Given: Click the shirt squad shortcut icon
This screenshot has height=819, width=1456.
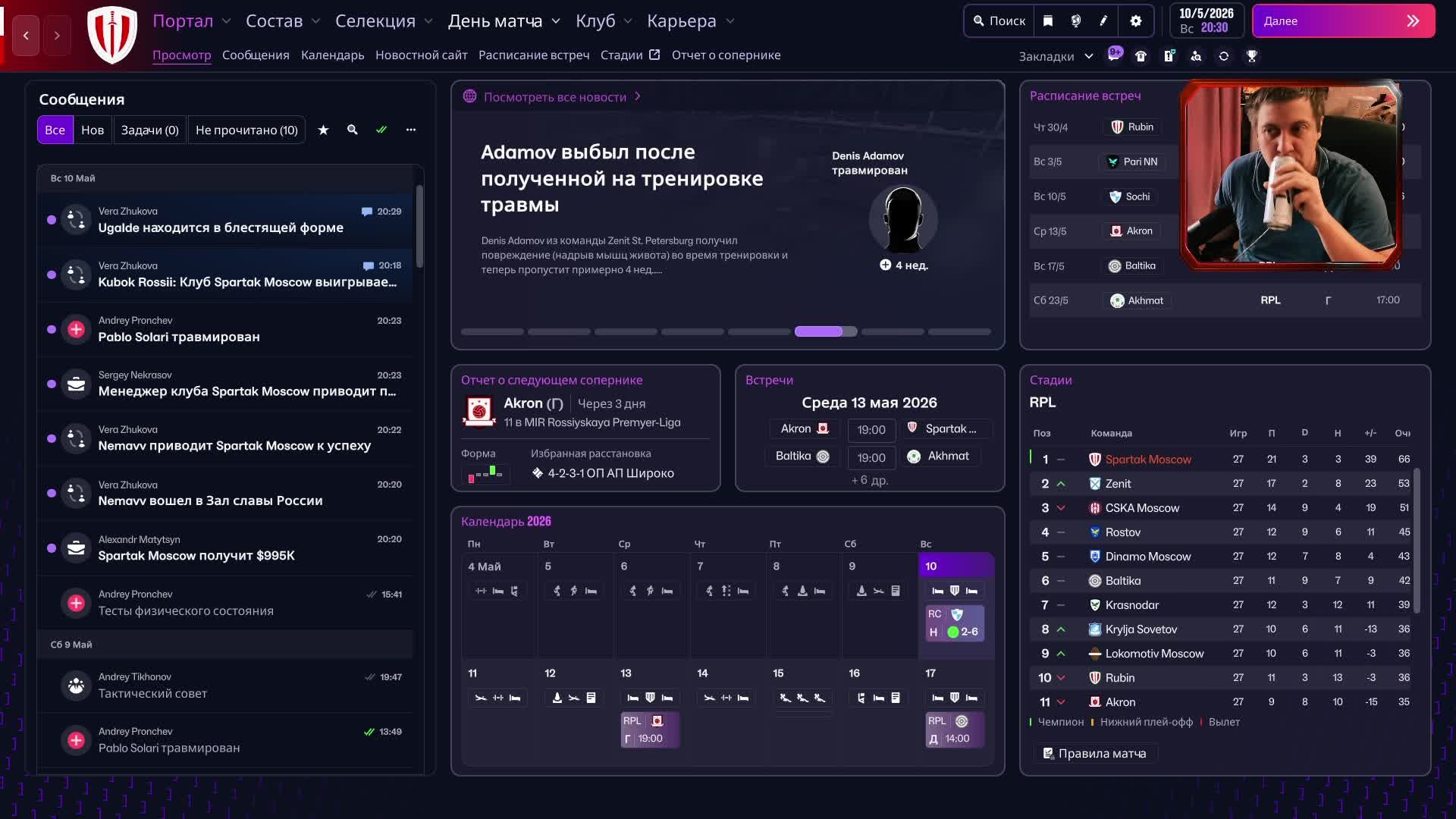Looking at the screenshot, I should [1141, 56].
